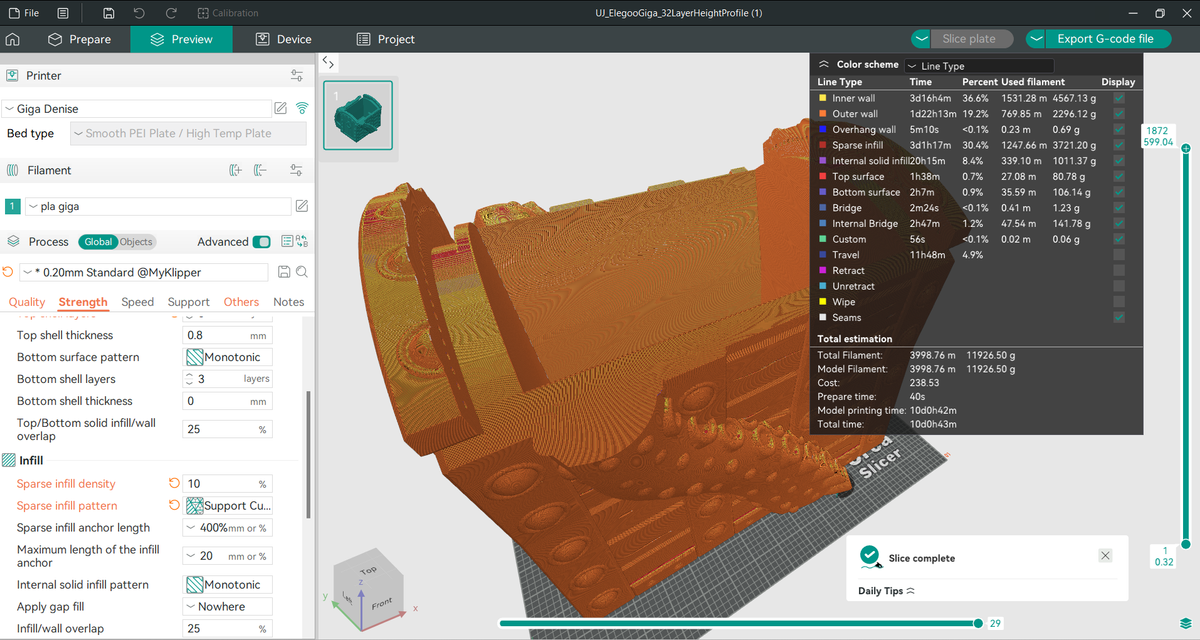Open the Support settings tab

188,302
